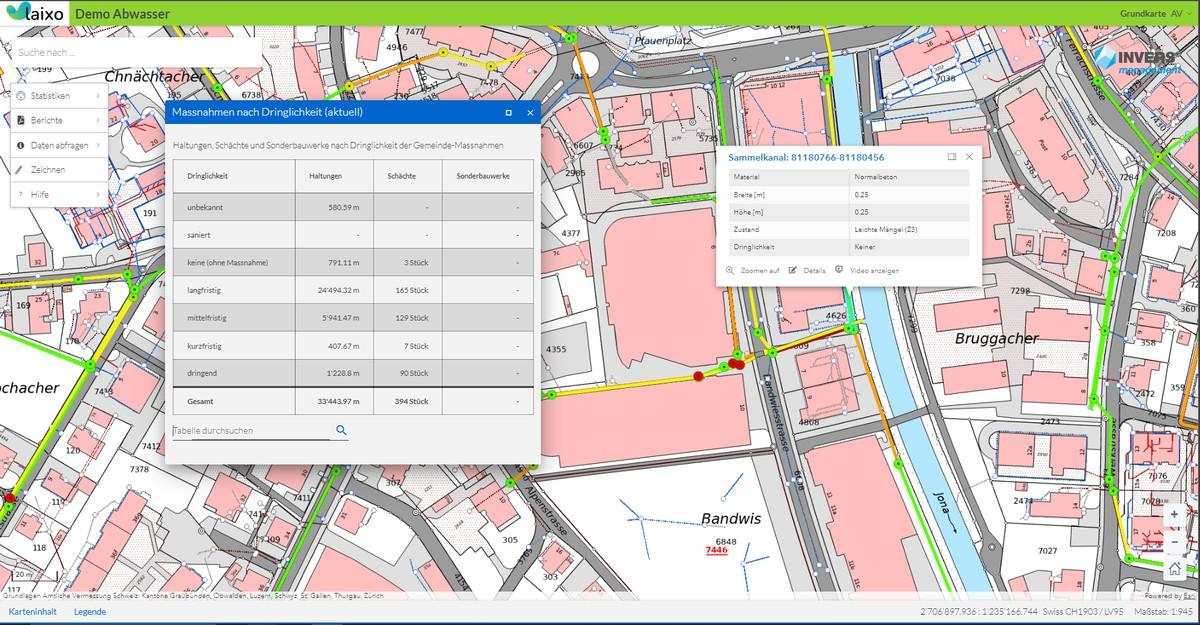The image size is (1200, 625).
Task: Zoom out with the minus button
Action: 1174,543
